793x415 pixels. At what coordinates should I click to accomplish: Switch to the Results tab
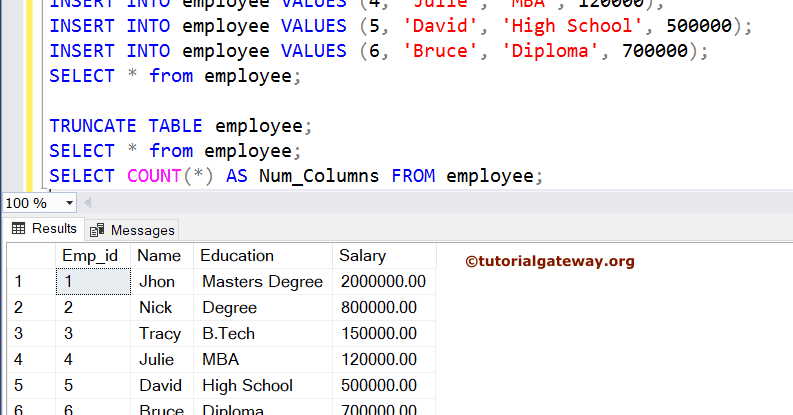pos(44,228)
